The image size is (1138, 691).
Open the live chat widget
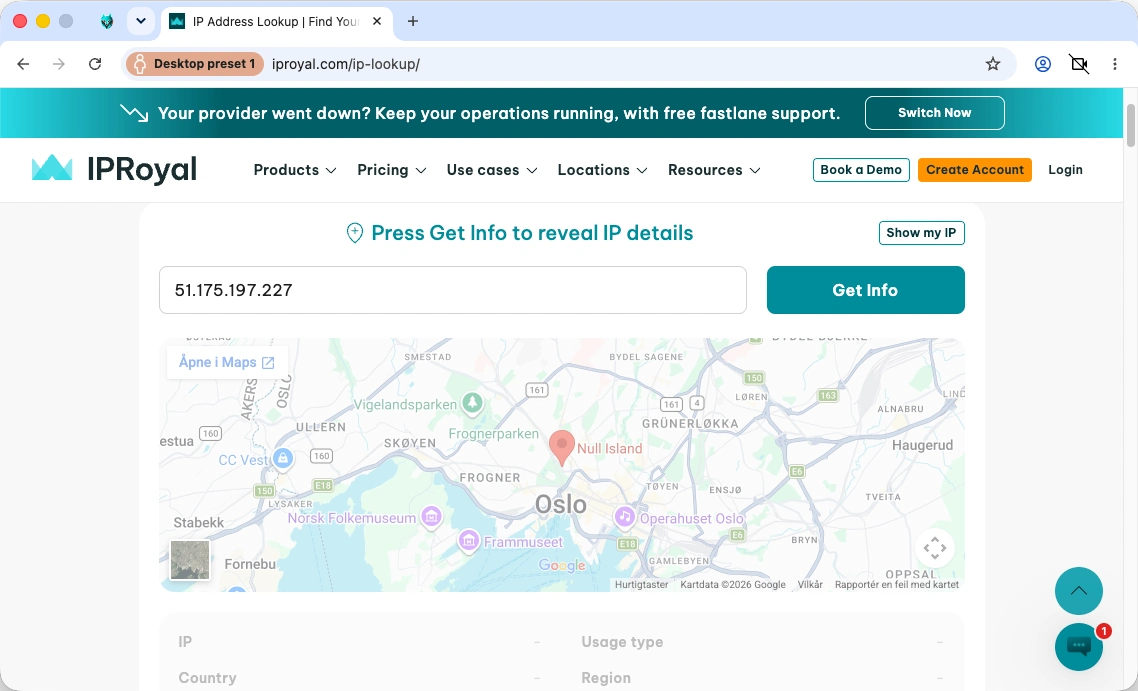pyautogui.click(x=1078, y=646)
